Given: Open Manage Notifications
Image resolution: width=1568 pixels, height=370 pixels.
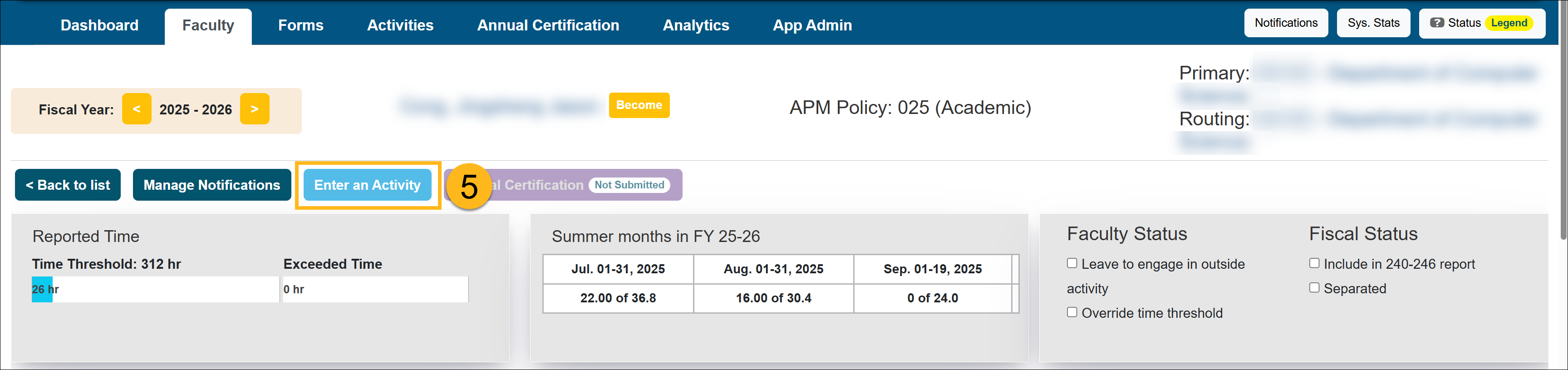Looking at the screenshot, I should pos(211,185).
